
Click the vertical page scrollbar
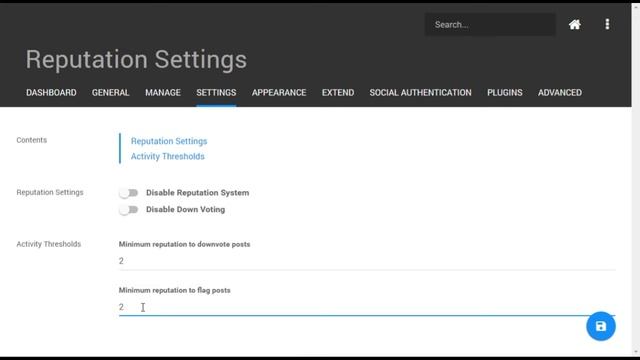pyautogui.click(x=636, y=180)
